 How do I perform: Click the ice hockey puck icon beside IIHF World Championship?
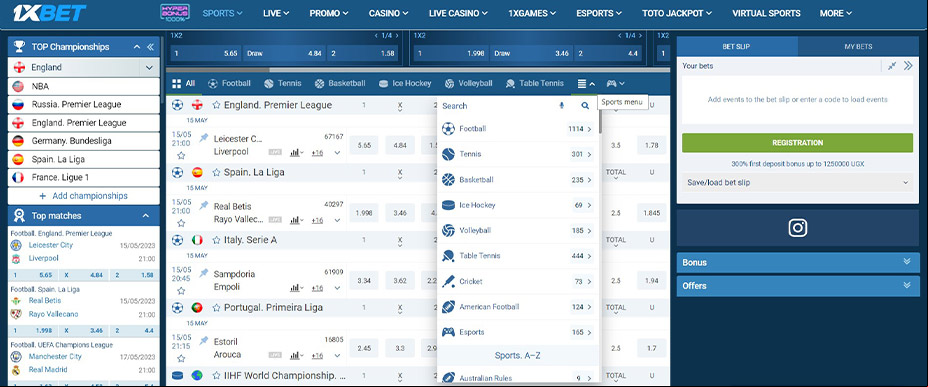click(177, 375)
